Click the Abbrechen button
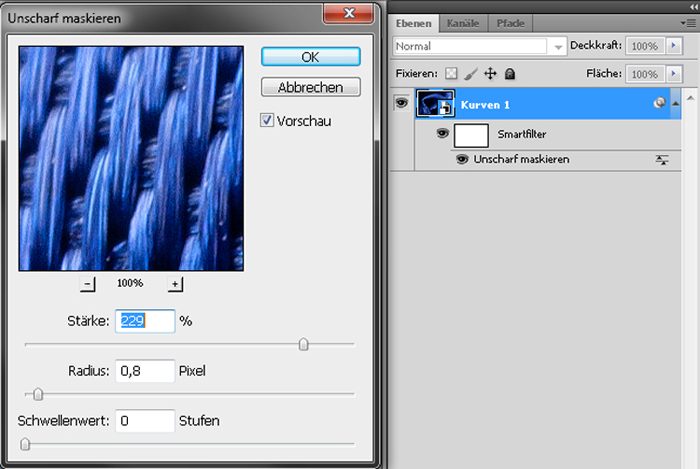 (310, 87)
